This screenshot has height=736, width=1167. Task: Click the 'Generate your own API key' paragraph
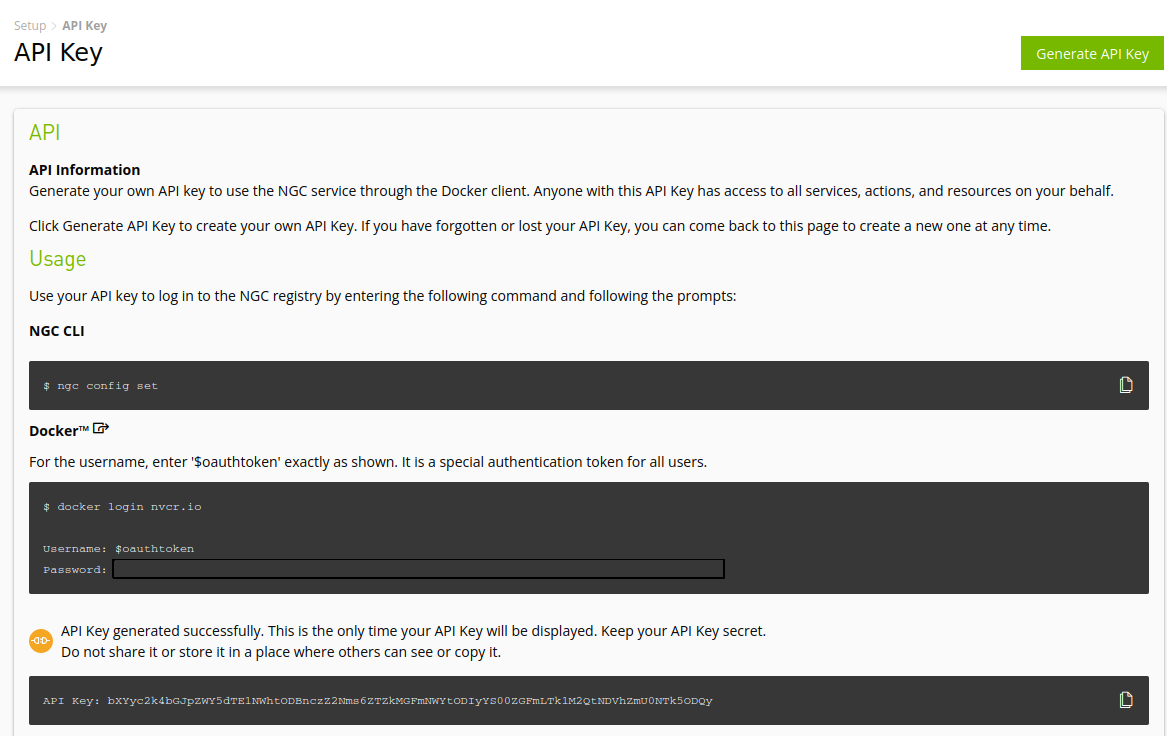tap(571, 191)
